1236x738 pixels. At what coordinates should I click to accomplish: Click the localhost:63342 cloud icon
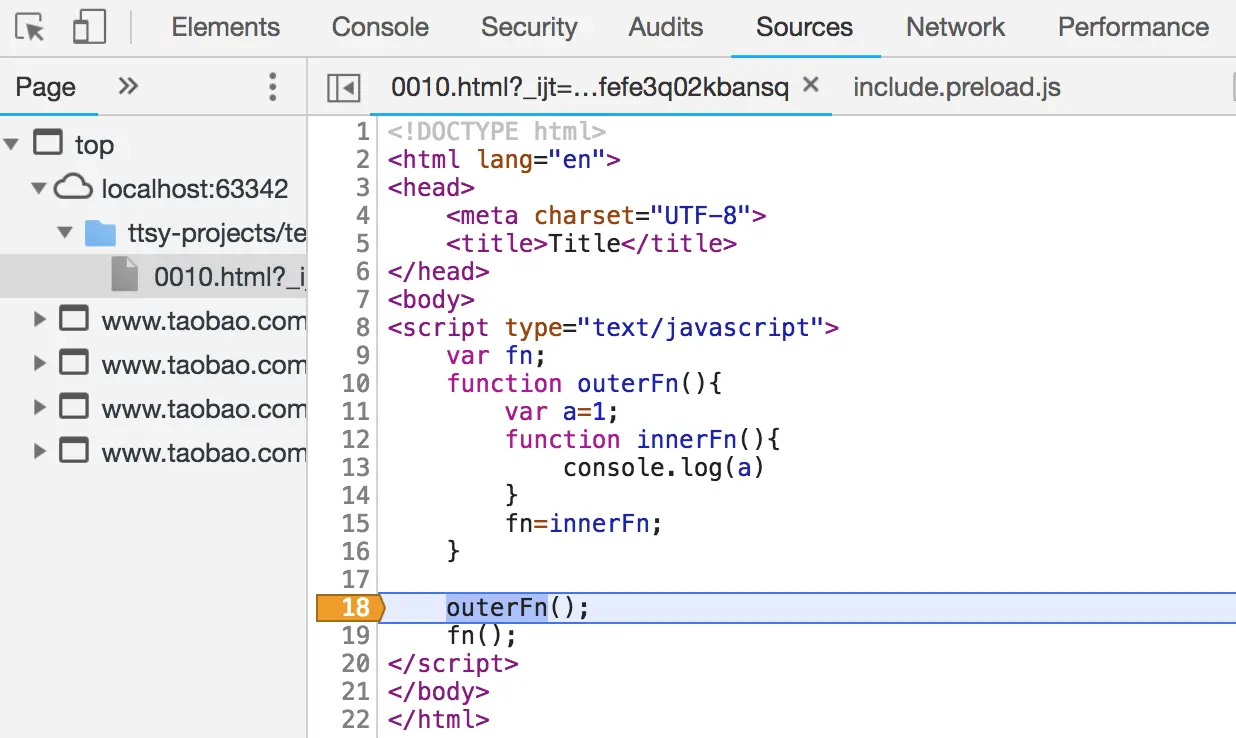(x=73, y=187)
